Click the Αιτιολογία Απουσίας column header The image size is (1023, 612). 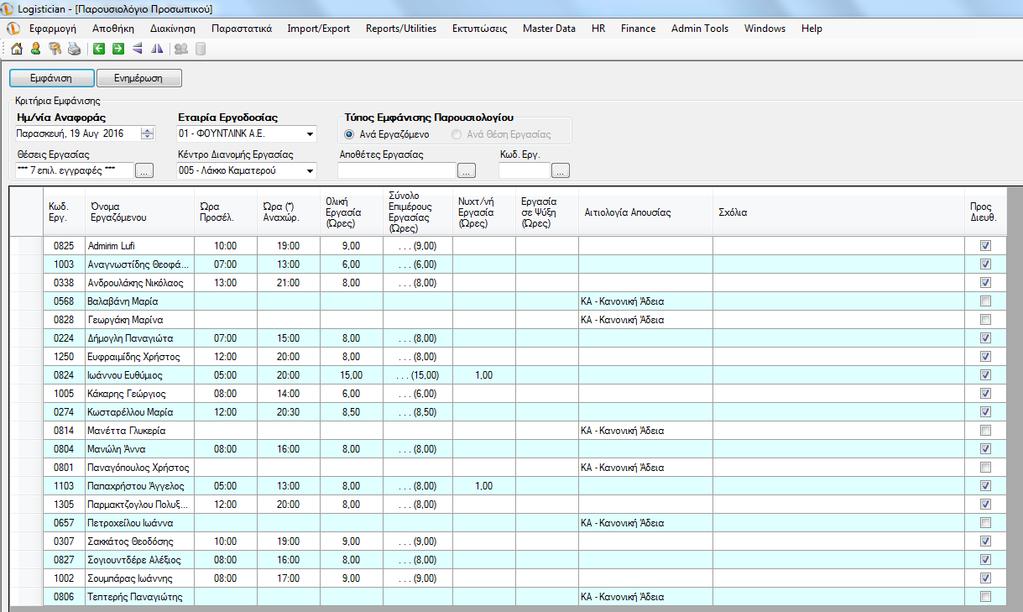[645, 212]
